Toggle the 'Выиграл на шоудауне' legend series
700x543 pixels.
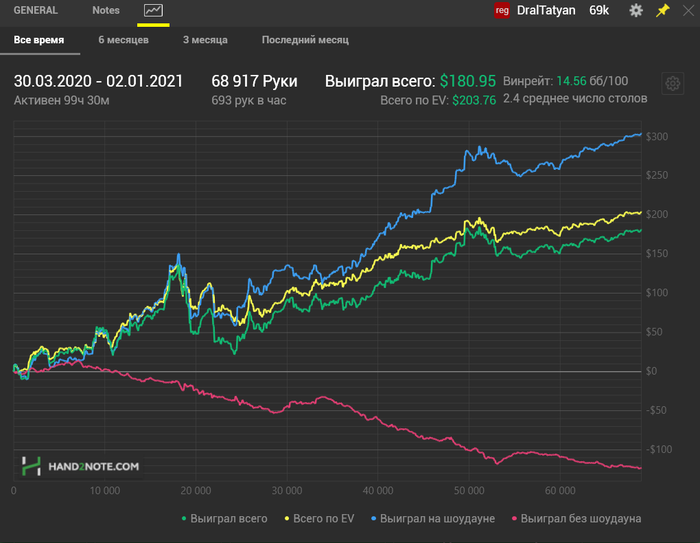click(x=433, y=518)
